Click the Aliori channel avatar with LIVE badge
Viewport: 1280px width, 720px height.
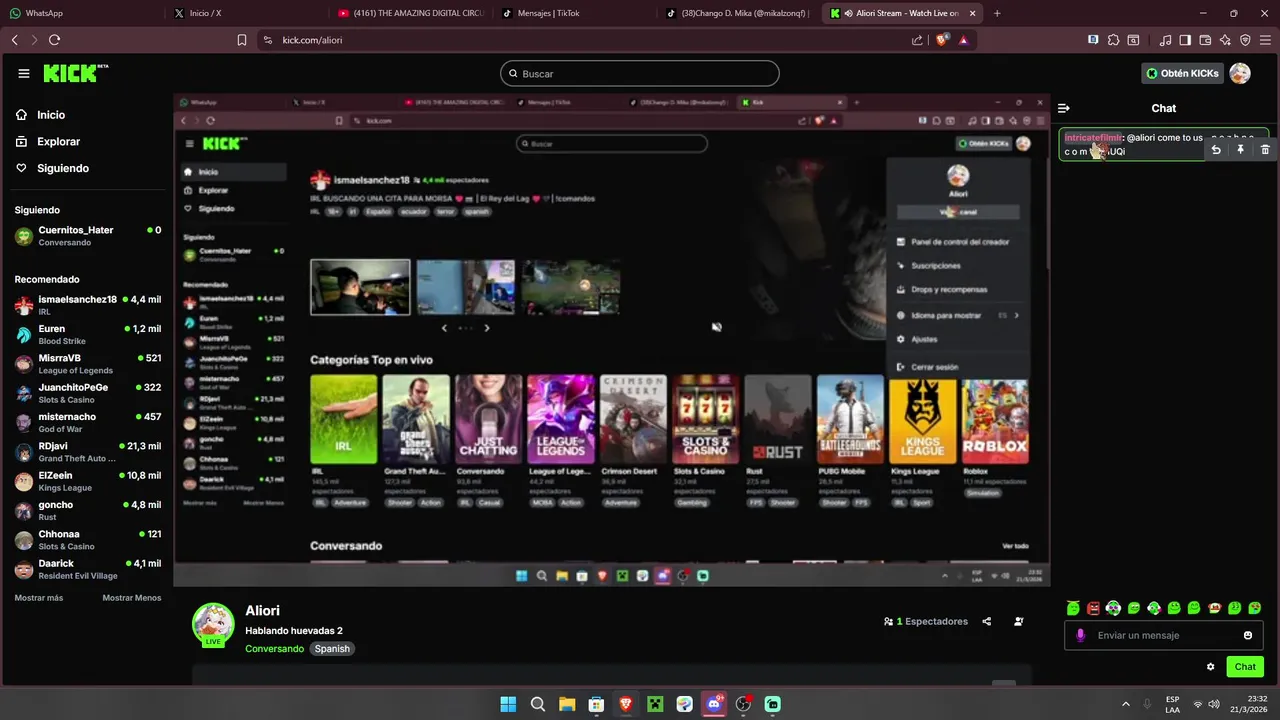point(213,624)
